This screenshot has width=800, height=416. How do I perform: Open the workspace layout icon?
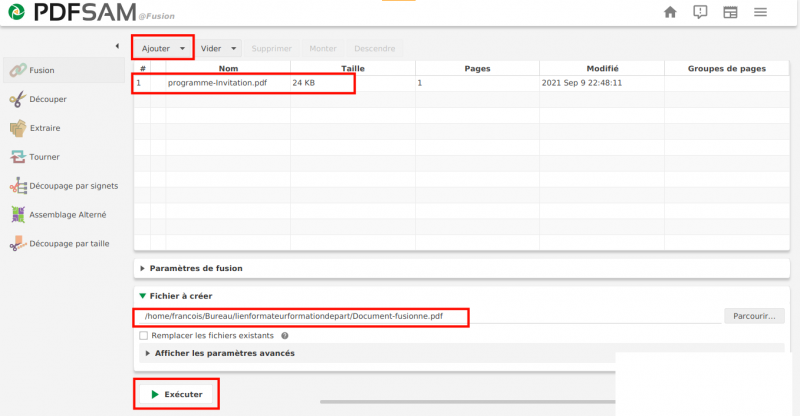(x=730, y=12)
